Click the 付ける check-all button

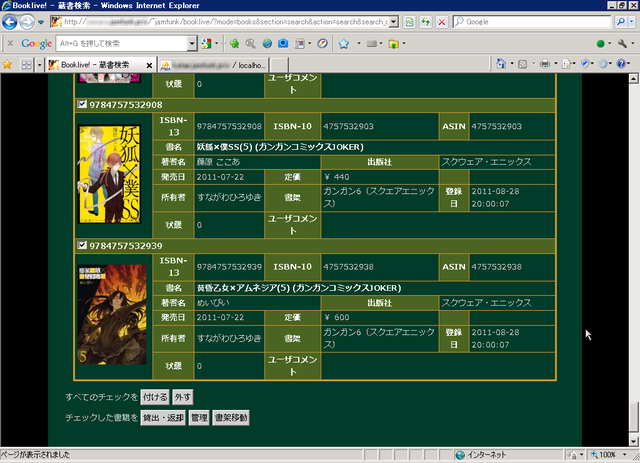tap(155, 397)
